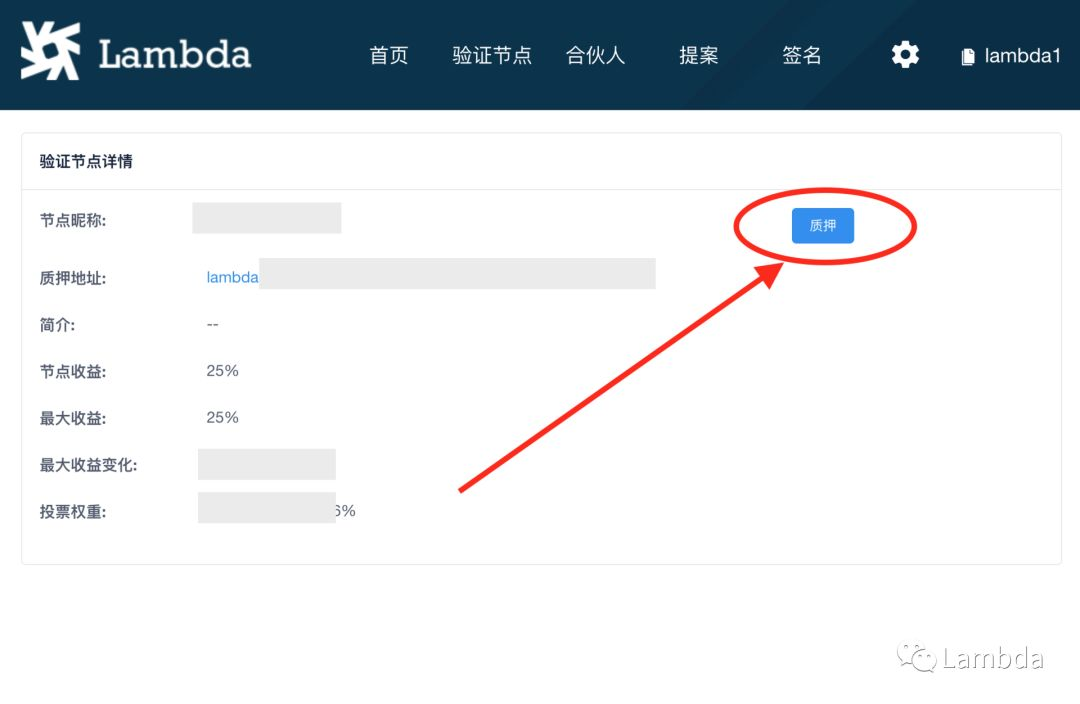Viewport: 1080px width, 704px height.
Task: Go to the 首页 home page
Action: [389, 56]
